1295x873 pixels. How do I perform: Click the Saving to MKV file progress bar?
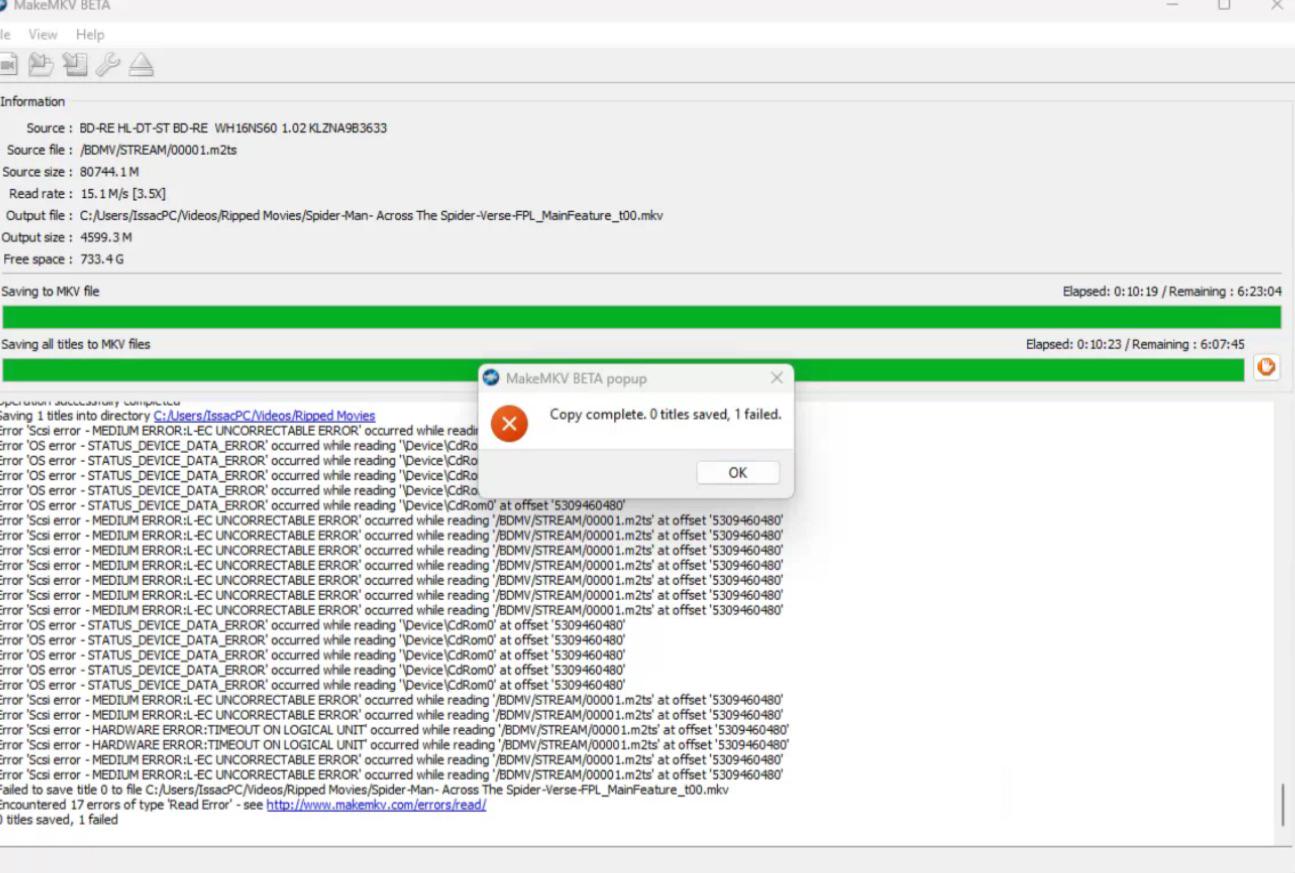pos(641,317)
